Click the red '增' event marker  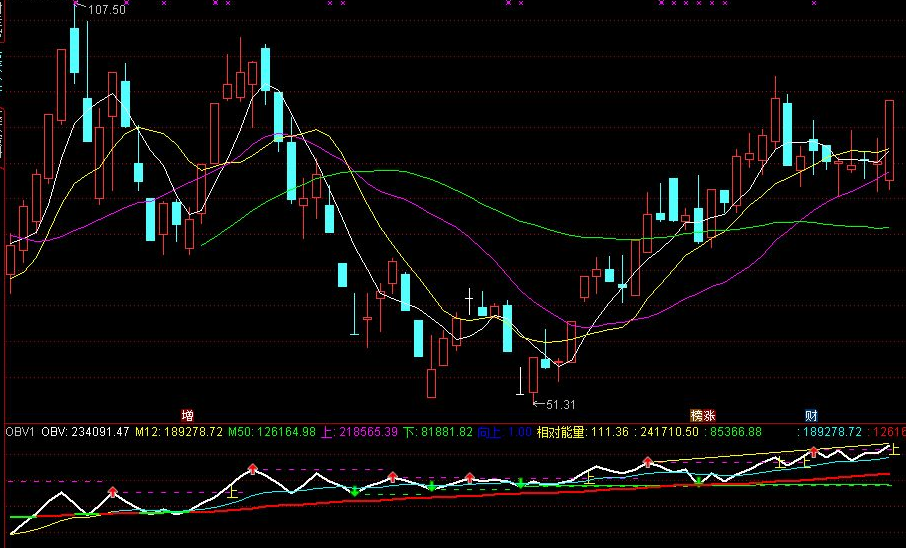coord(187,415)
